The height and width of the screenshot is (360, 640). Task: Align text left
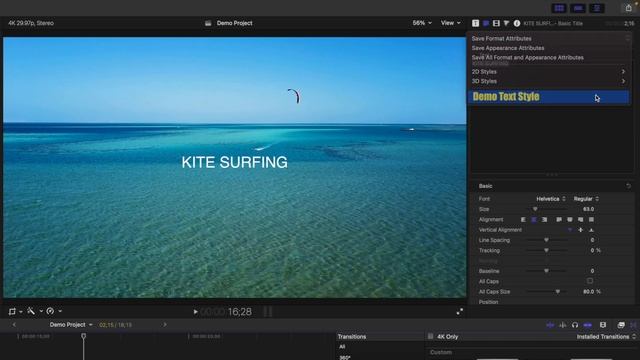[523, 220]
